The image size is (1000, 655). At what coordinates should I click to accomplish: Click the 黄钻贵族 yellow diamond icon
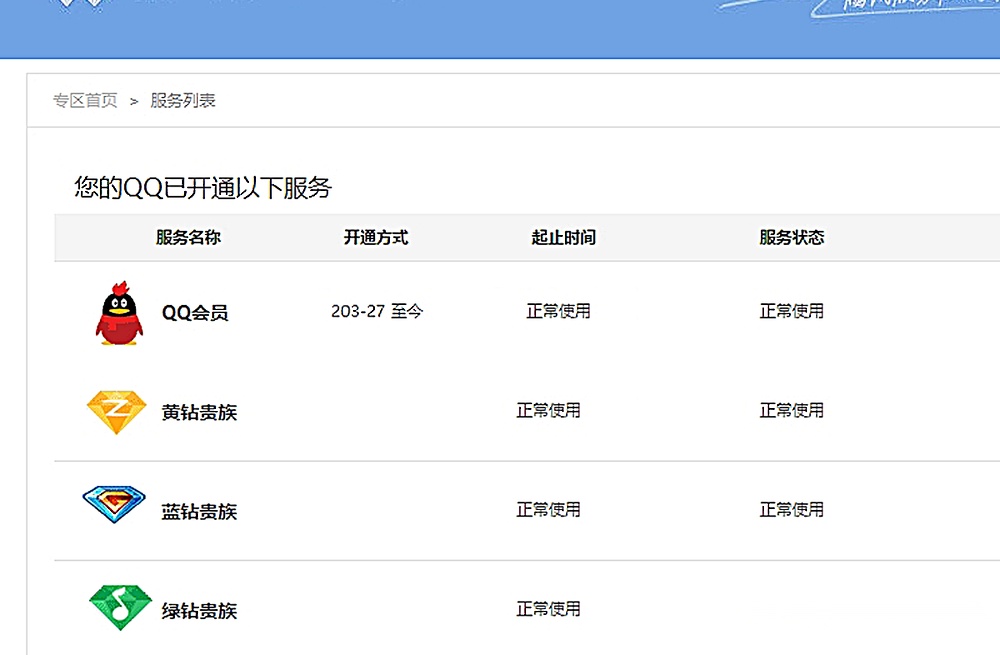click(116, 412)
